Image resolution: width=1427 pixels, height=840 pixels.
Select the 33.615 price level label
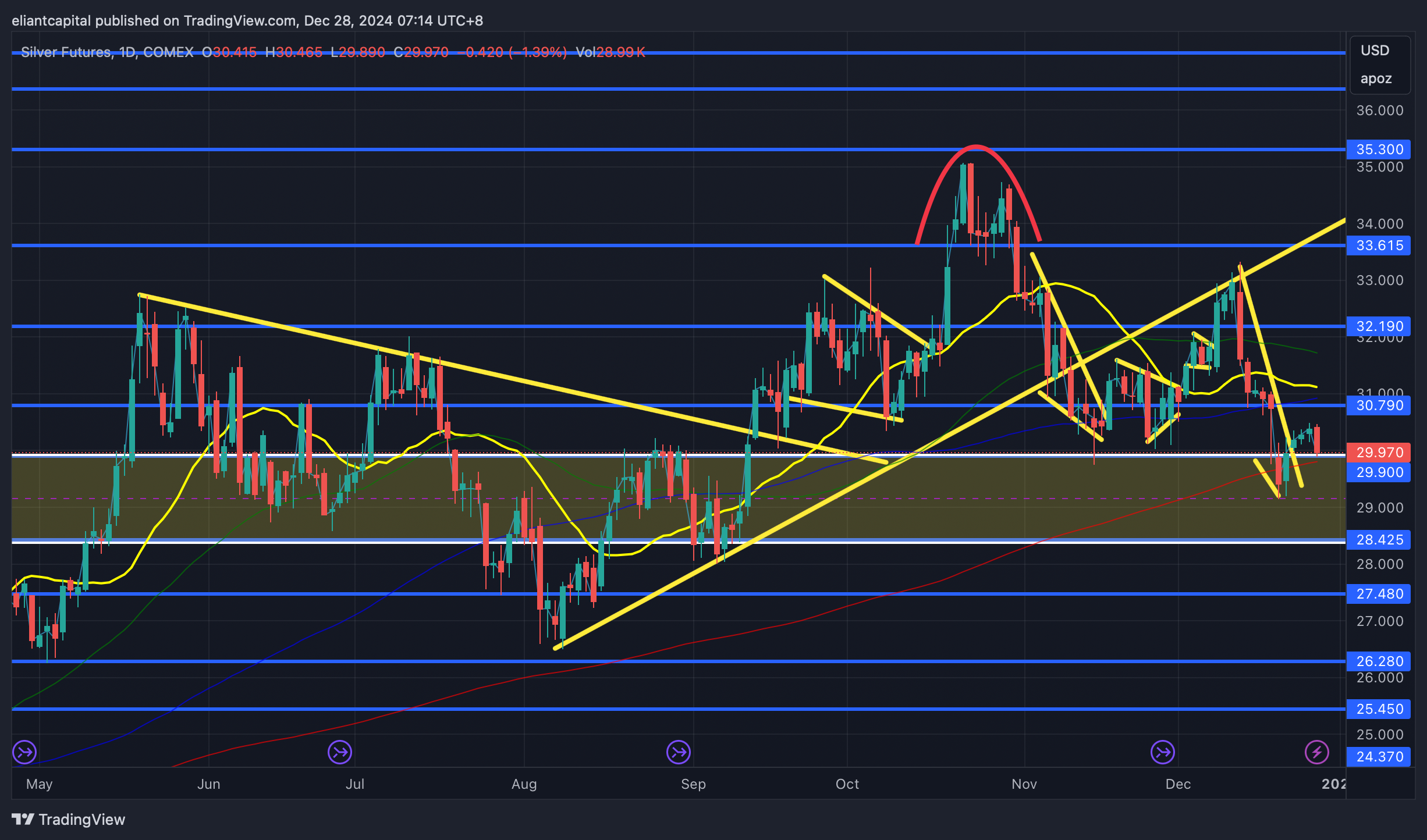[x=1379, y=245]
